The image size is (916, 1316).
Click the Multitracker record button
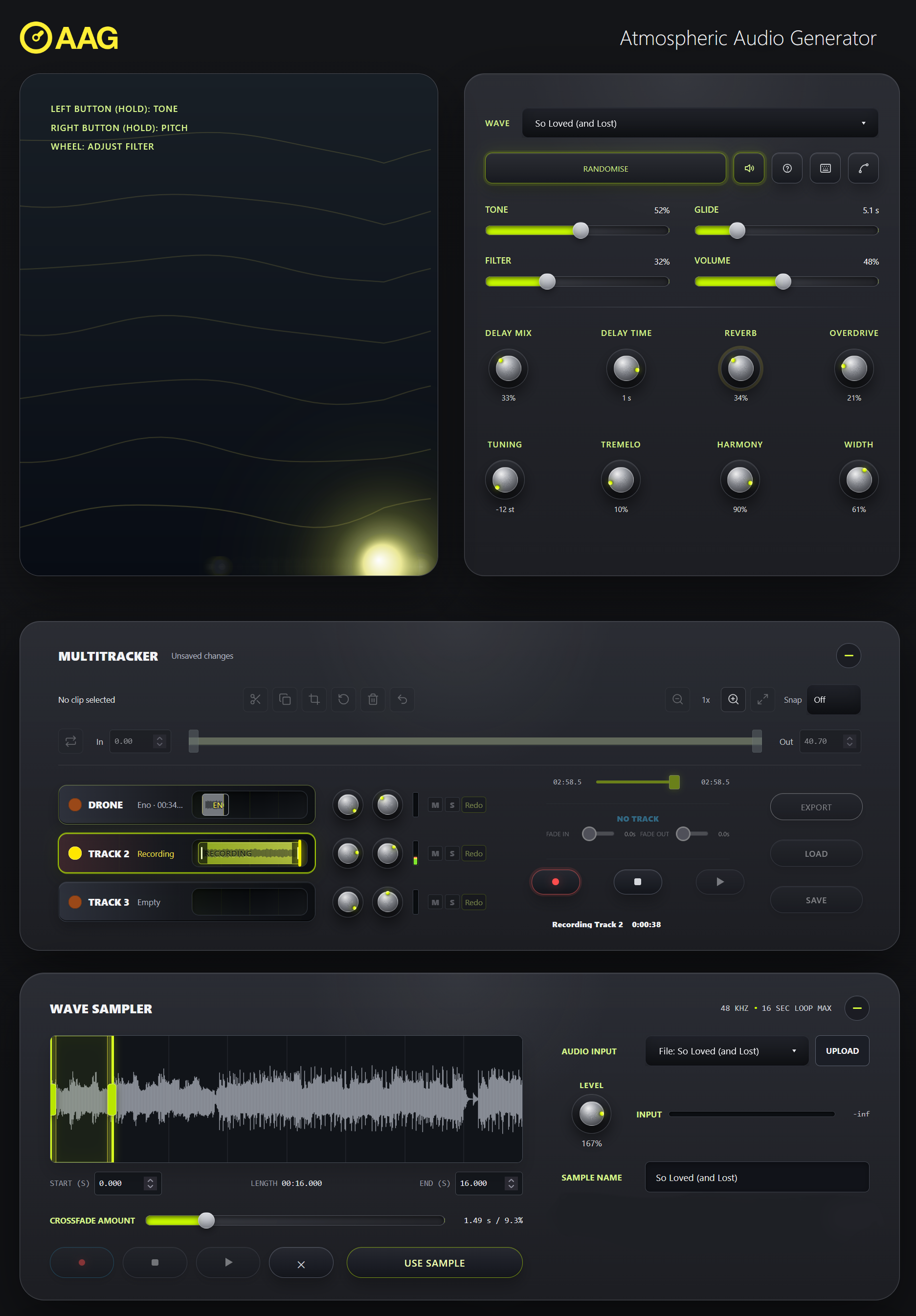(x=556, y=882)
